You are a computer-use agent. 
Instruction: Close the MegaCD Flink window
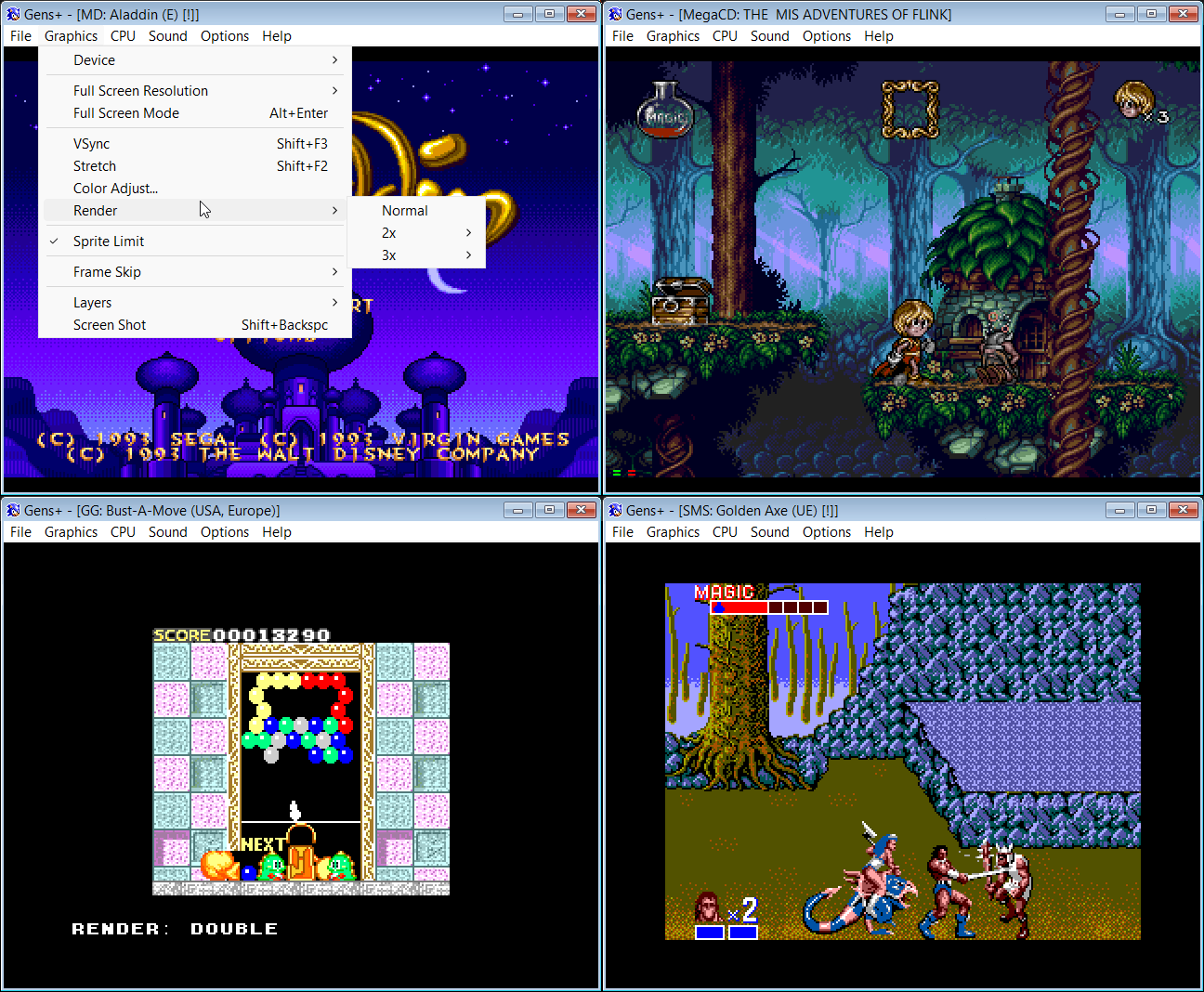(x=1183, y=14)
